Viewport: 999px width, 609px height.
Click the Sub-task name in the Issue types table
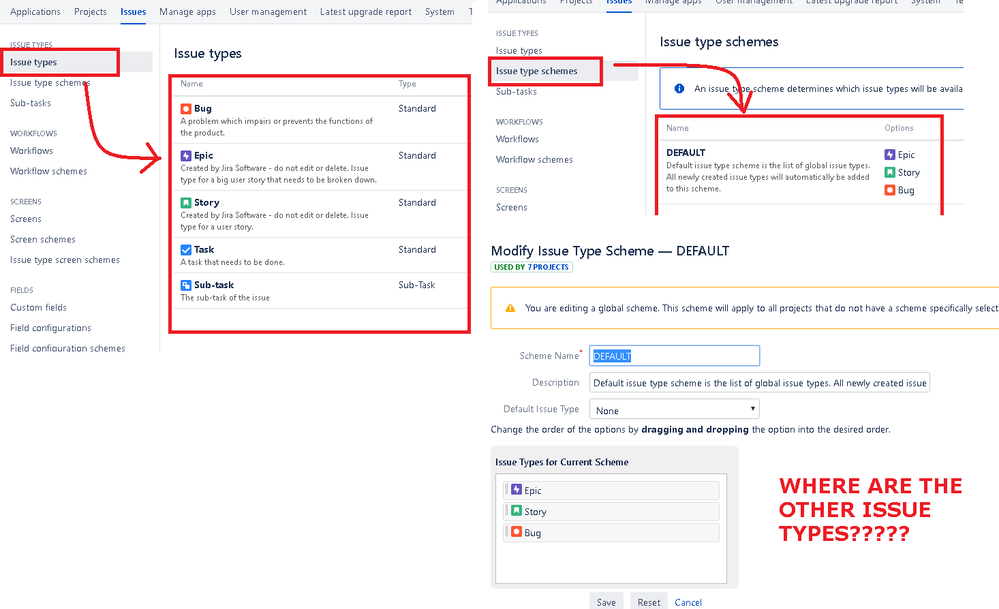213,285
